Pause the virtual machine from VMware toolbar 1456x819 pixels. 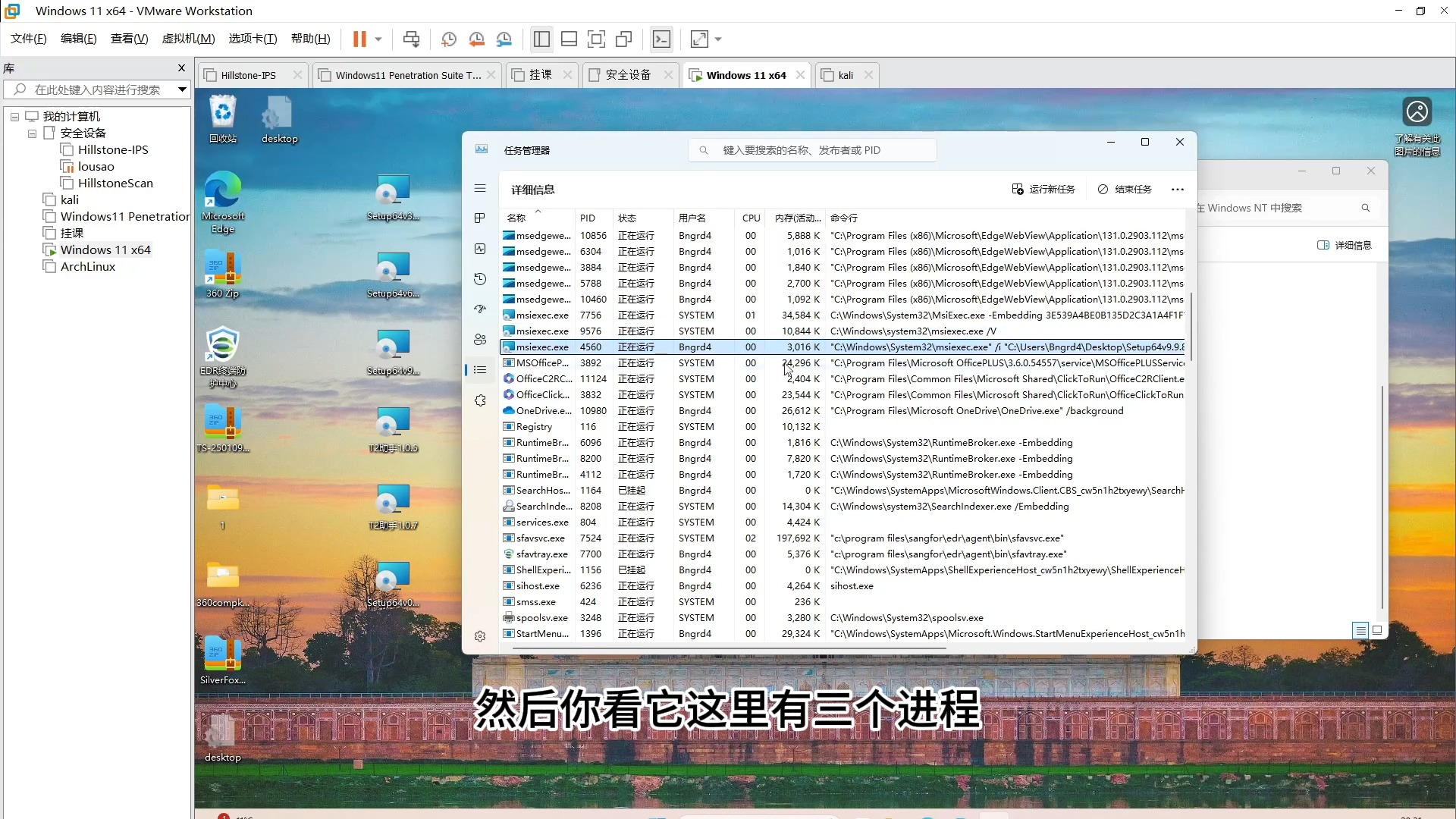(359, 39)
